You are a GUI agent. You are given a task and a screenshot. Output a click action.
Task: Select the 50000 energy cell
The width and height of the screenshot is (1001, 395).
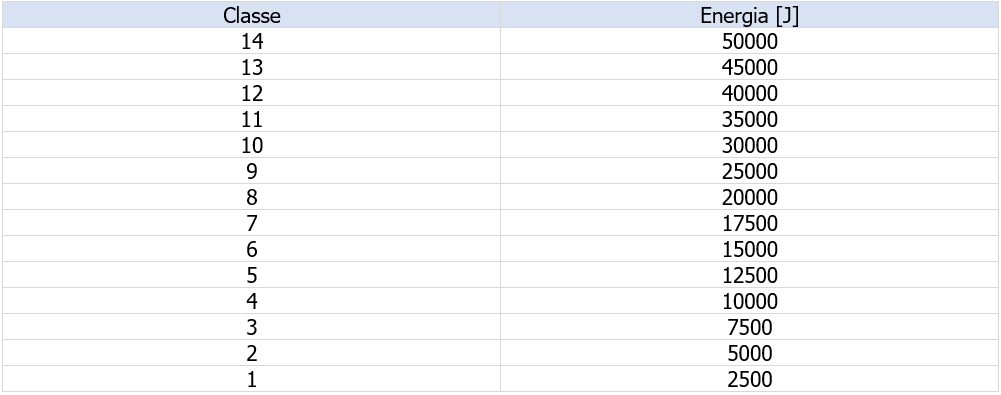[749, 41]
